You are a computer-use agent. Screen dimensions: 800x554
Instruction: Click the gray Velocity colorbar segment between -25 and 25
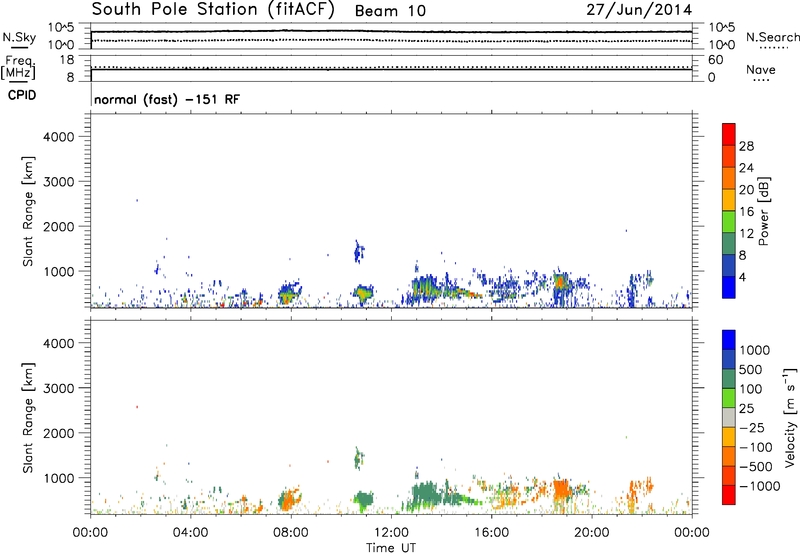[x=729, y=417]
